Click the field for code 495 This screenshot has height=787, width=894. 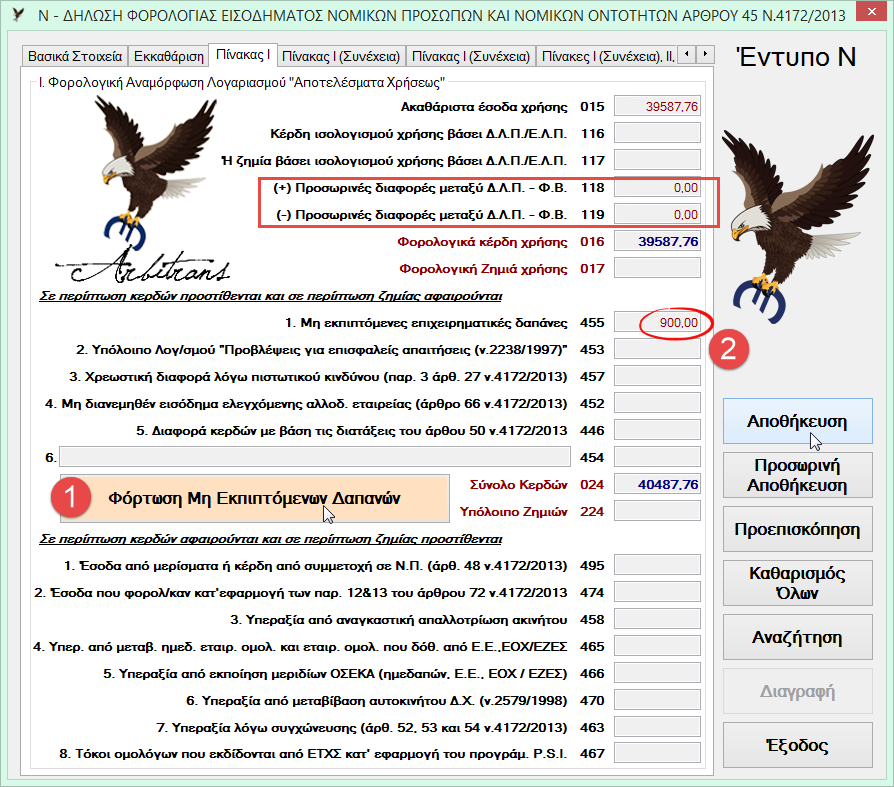pos(657,565)
